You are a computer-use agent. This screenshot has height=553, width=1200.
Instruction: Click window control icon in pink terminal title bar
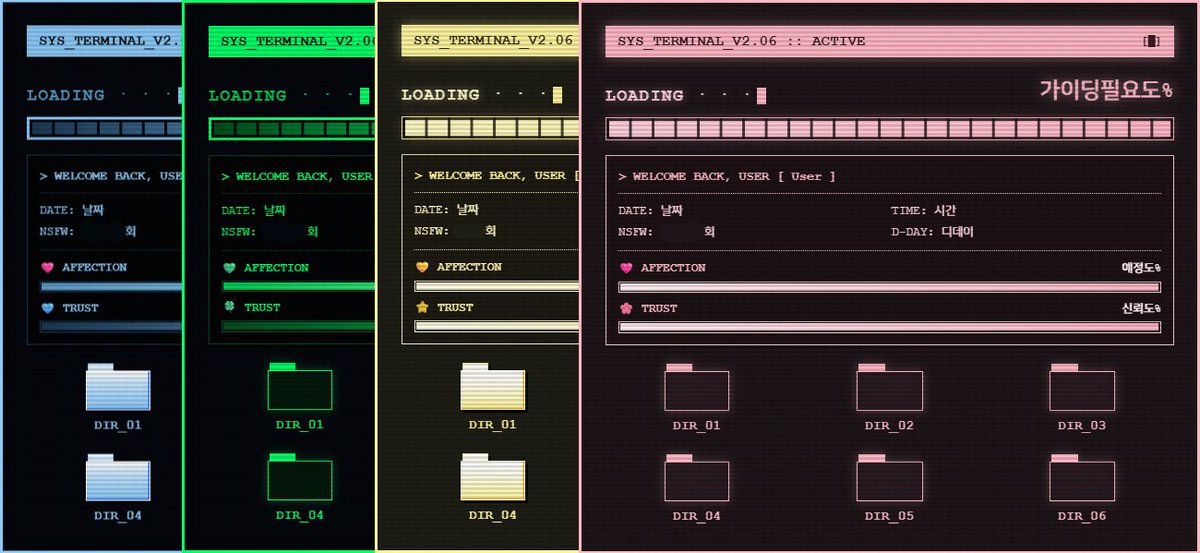[x=1152, y=41]
